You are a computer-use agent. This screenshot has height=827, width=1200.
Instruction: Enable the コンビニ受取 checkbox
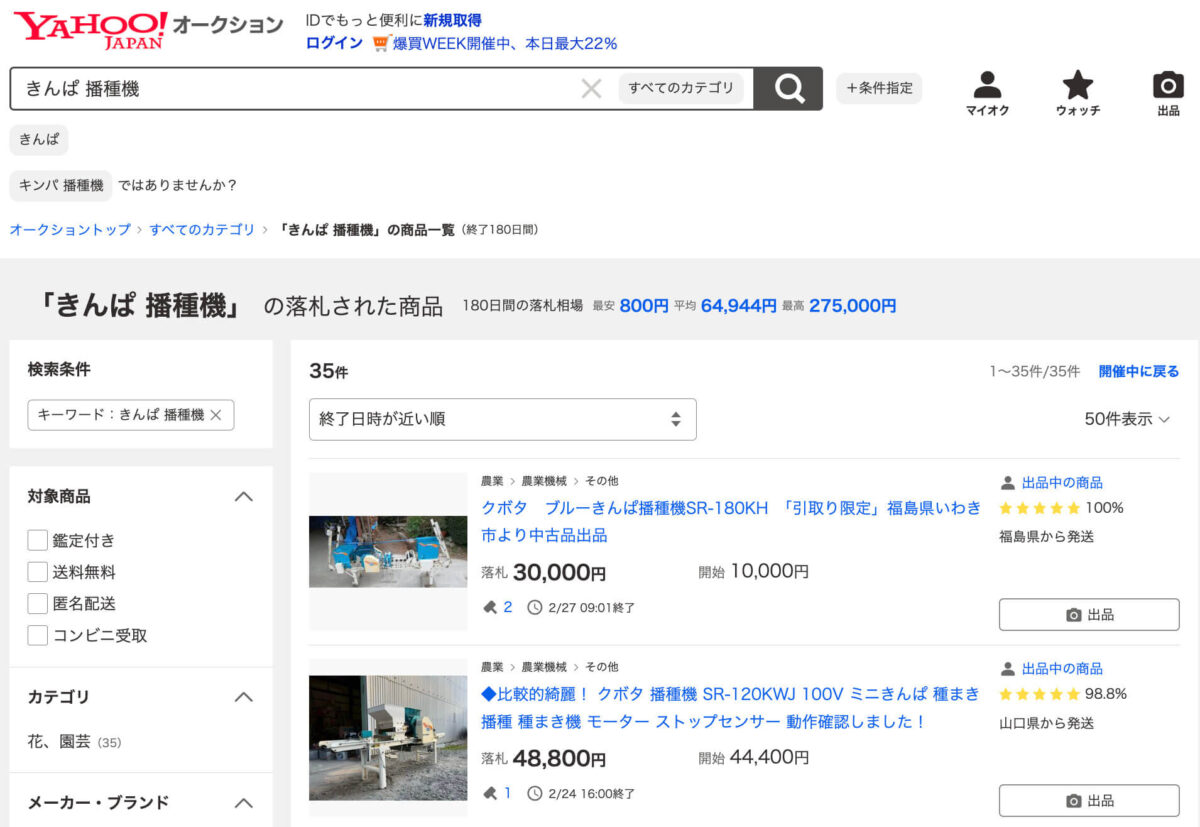(x=37, y=634)
